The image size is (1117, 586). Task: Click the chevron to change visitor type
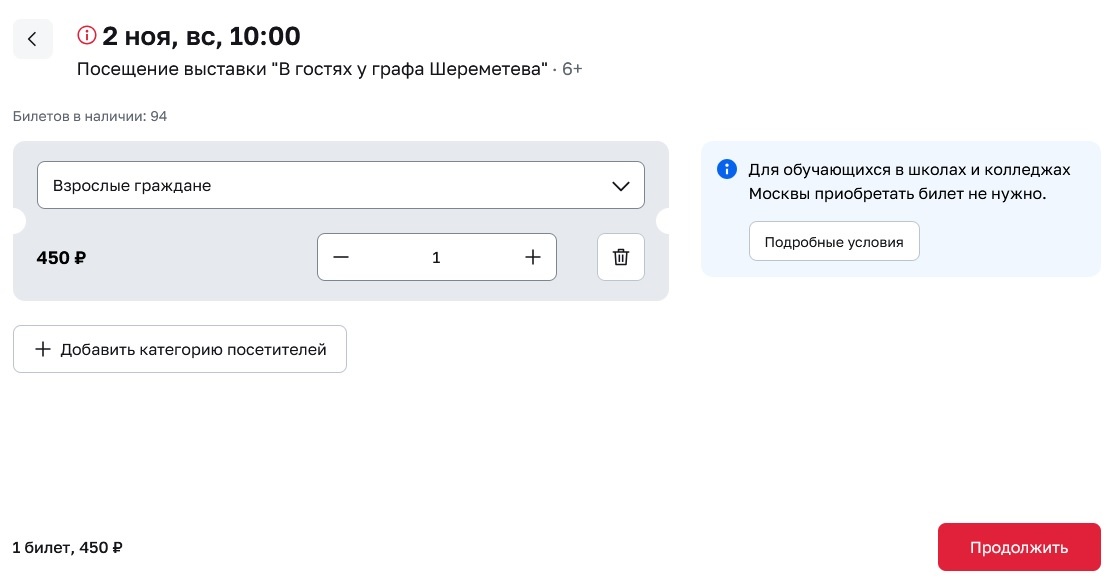[x=621, y=185]
